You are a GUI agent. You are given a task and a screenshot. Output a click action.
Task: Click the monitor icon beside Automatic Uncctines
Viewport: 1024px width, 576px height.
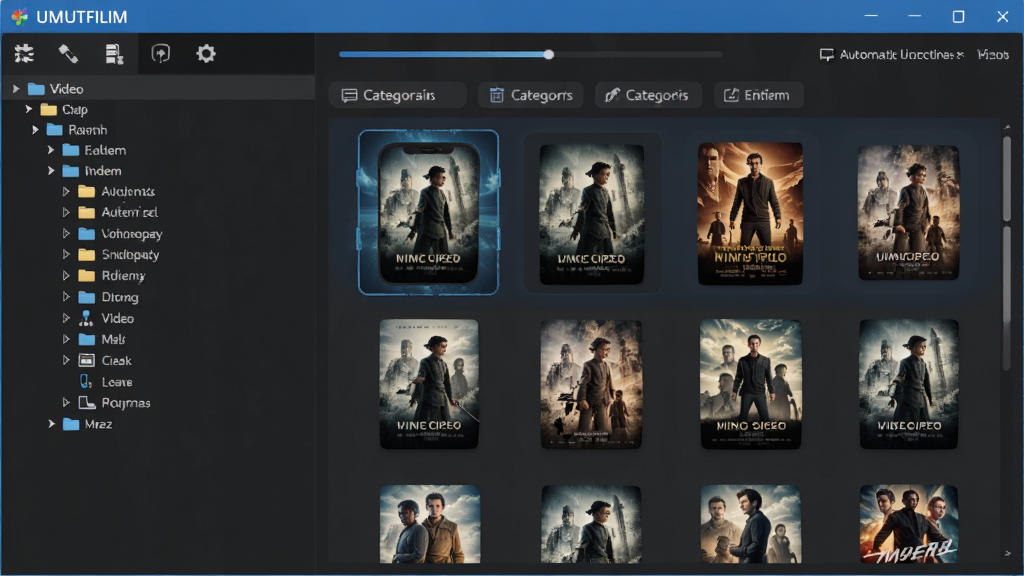[x=826, y=55]
